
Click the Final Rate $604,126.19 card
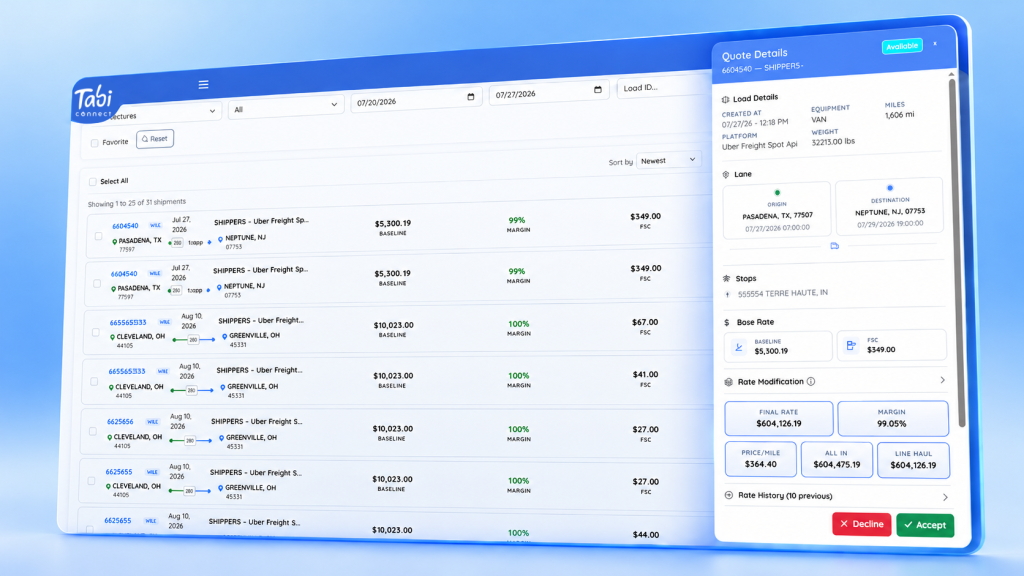point(778,419)
